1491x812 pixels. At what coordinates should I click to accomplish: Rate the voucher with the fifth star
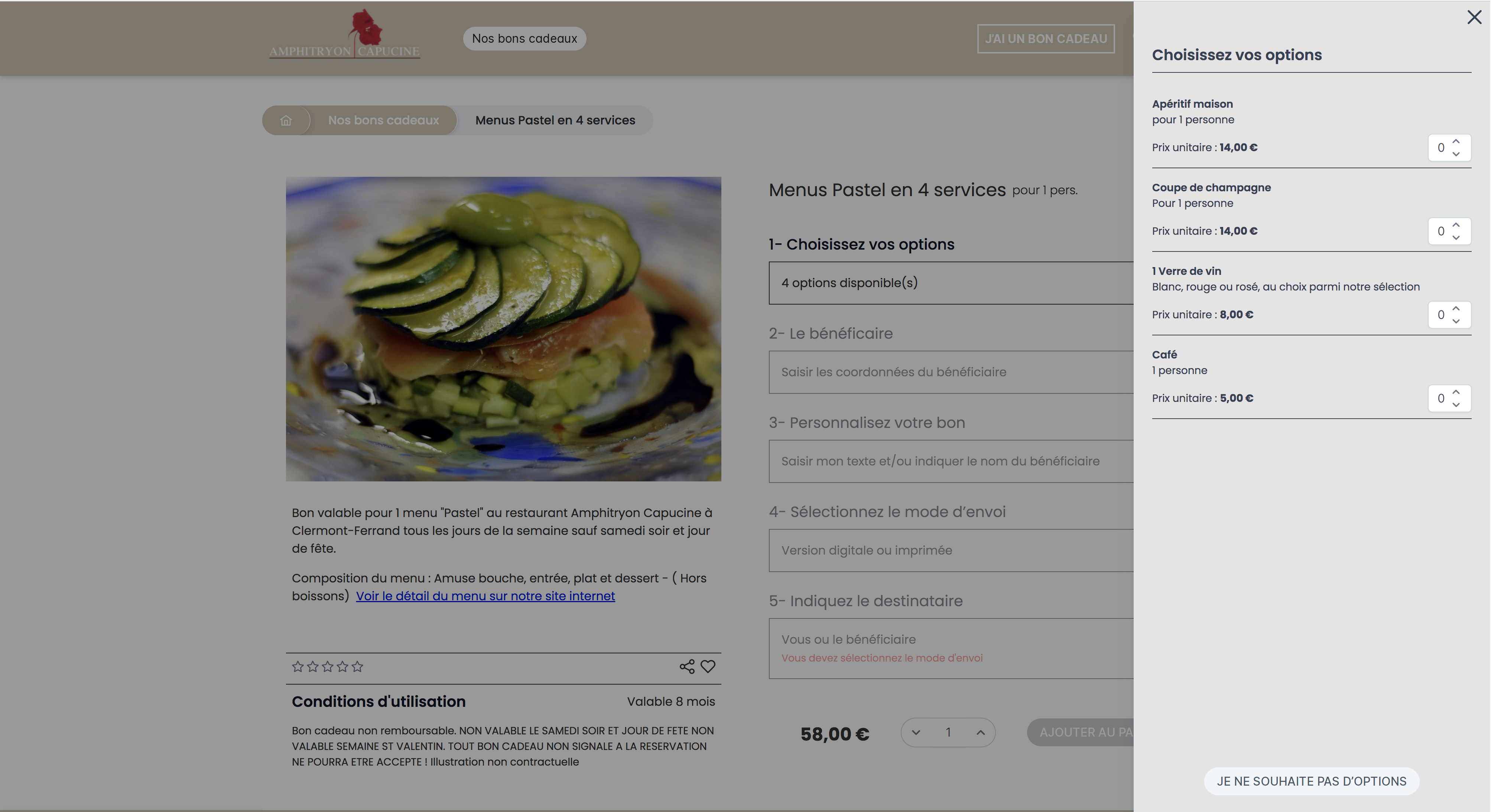[358, 666]
